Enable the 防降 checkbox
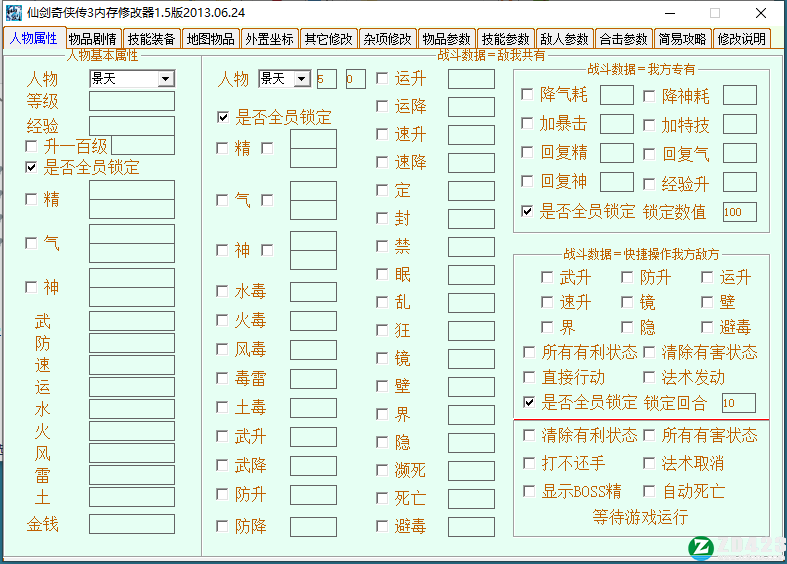The height and width of the screenshot is (564, 787). (x=222, y=526)
